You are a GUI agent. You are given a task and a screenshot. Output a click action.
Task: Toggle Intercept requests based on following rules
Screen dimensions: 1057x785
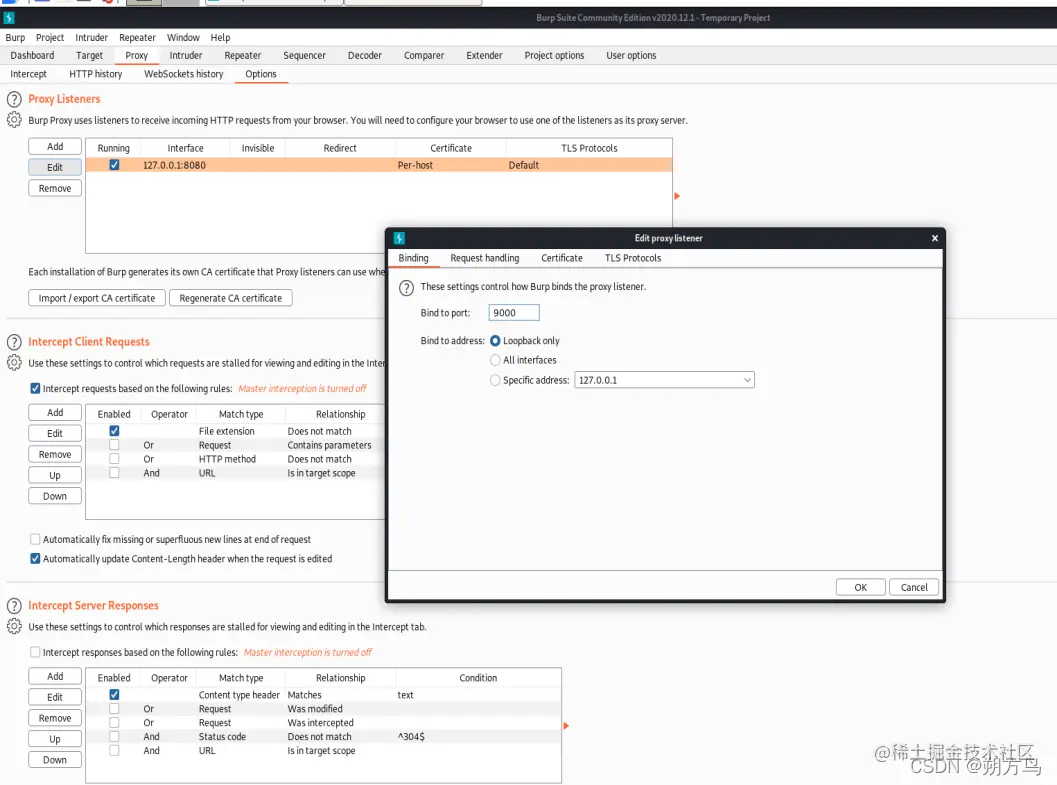[35, 388]
